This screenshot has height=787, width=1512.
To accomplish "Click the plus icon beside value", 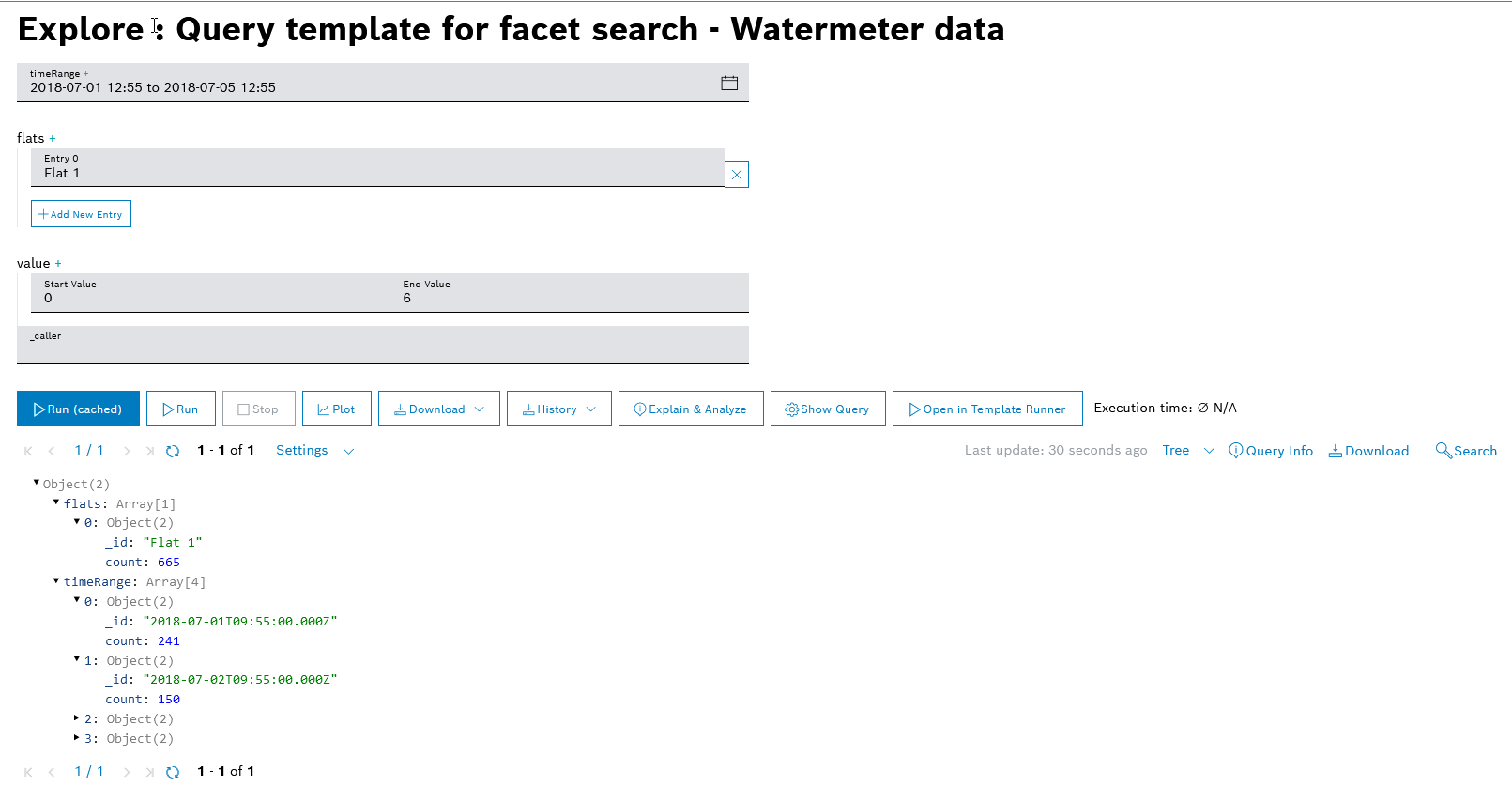I will click(x=58, y=264).
